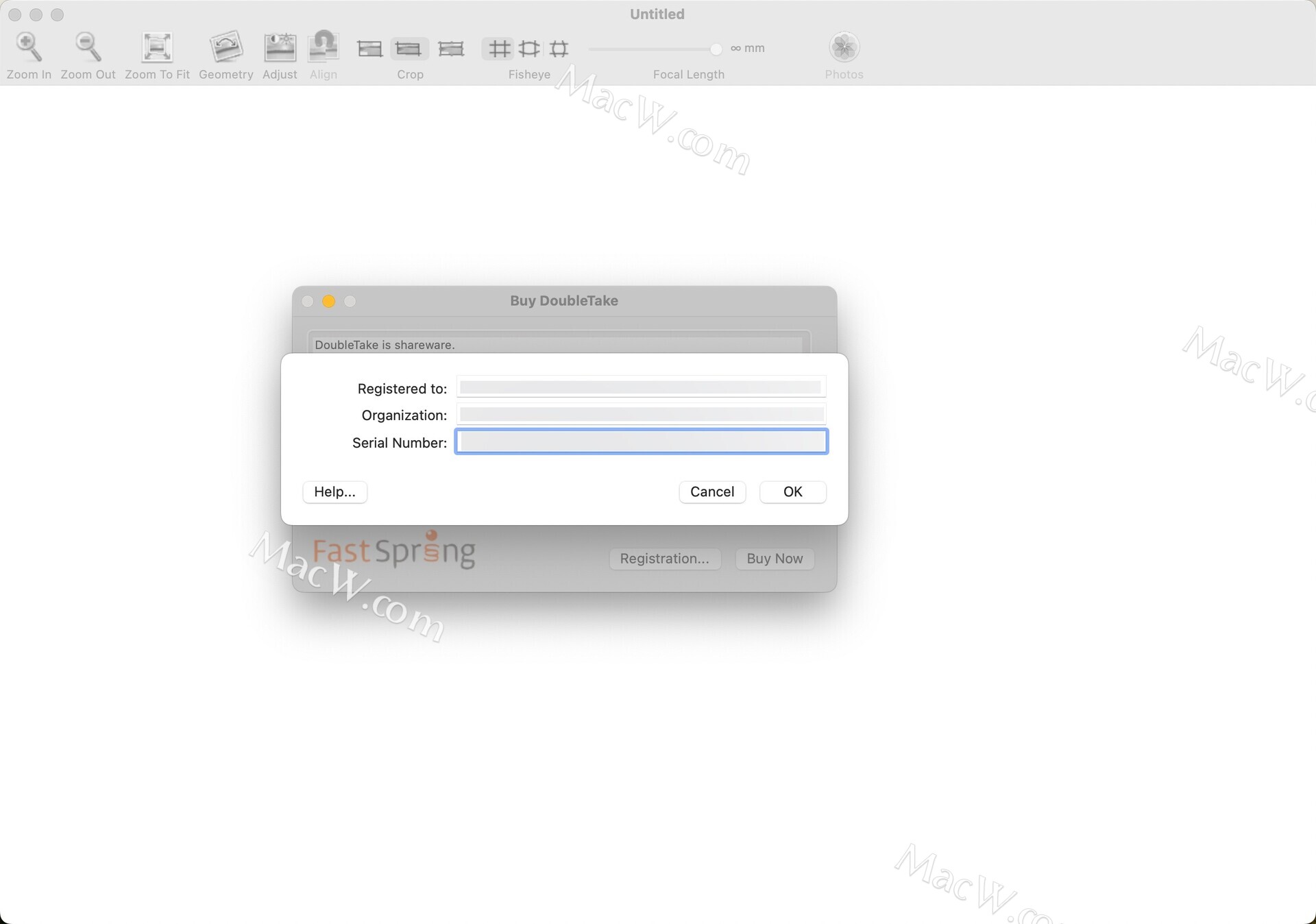Image resolution: width=1316 pixels, height=924 pixels.
Task: Open the Geometry tool
Action: click(226, 47)
